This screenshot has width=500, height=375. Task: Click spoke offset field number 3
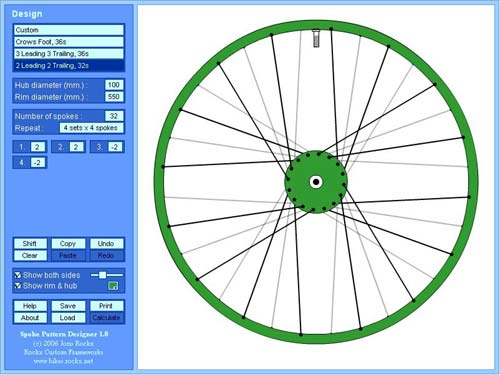click(x=115, y=147)
